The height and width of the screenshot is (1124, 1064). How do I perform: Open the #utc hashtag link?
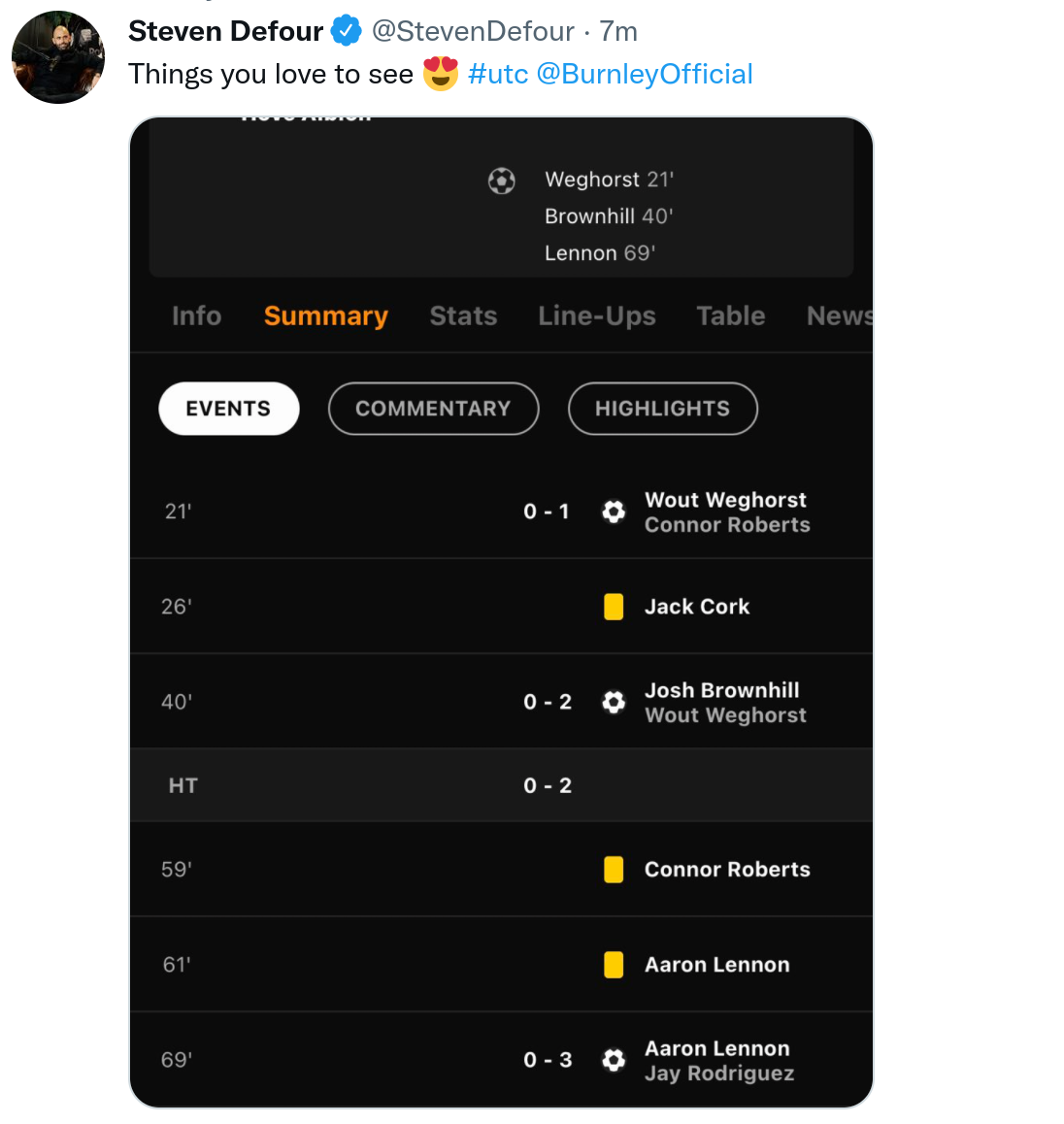click(498, 74)
